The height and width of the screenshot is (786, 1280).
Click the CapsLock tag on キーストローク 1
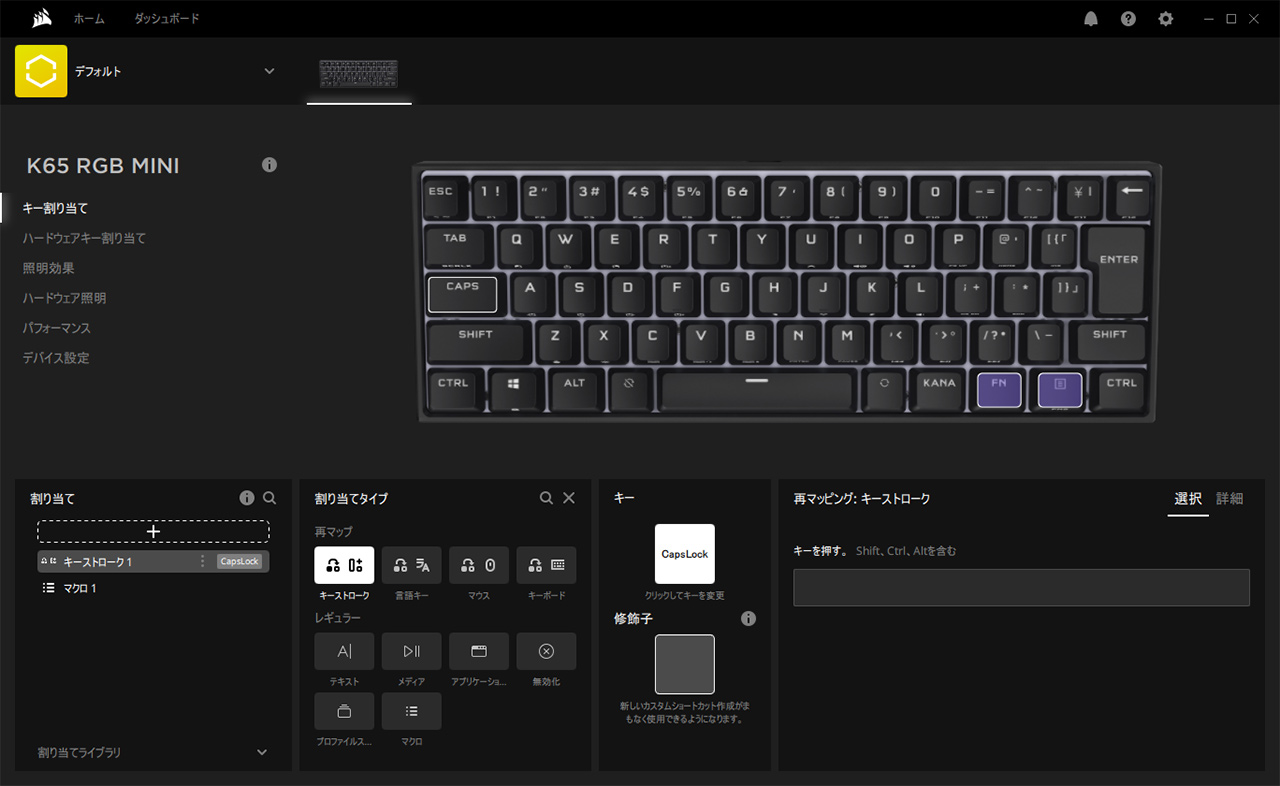coord(240,562)
